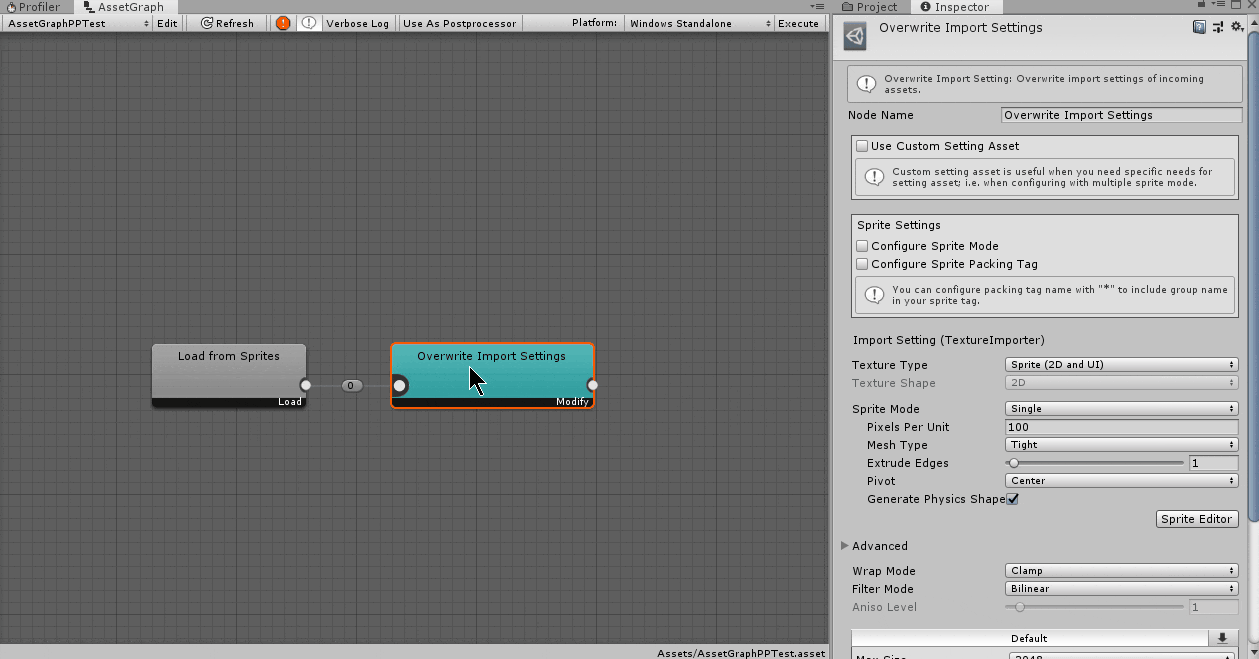Open the AssetGraphPPTest graph dropdown
Viewport: 1259px width, 659px height.
(x=78, y=23)
